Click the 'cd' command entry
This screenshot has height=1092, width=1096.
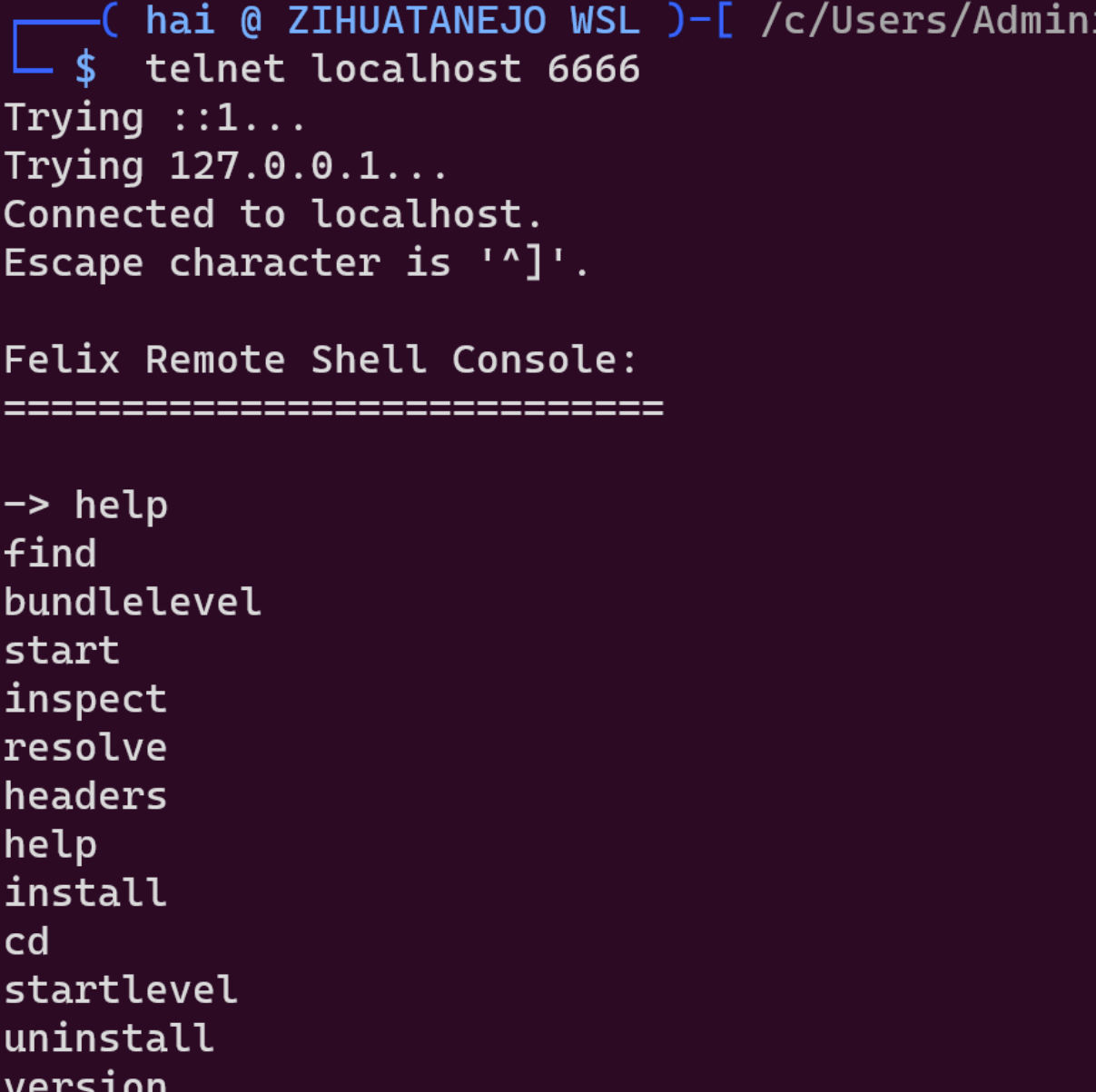[x=26, y=941]
